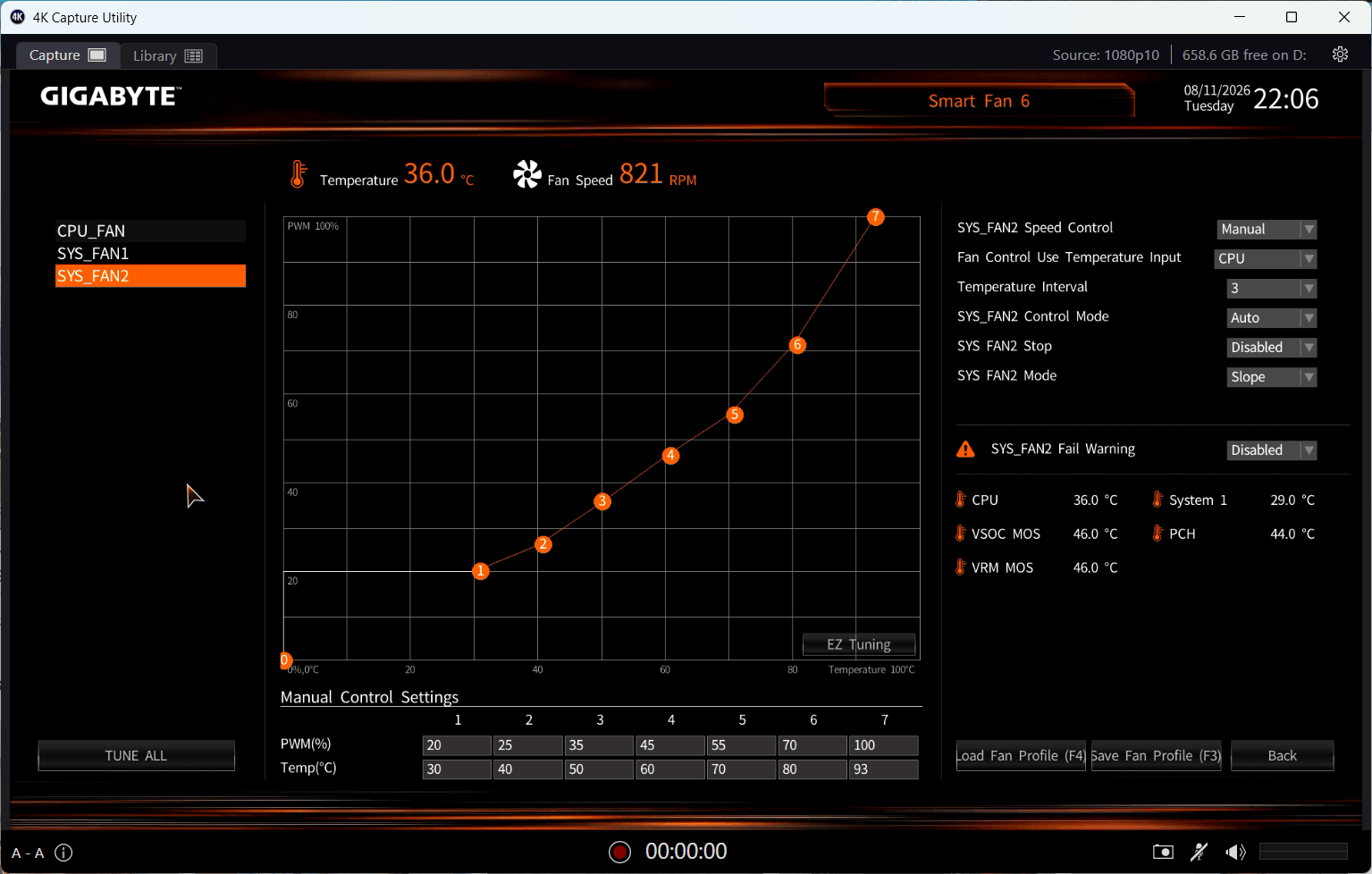The height and width of the screenshot is (874, 1372).
Task: Select curve point 7 at the graph top
Action: pos(876,217)
